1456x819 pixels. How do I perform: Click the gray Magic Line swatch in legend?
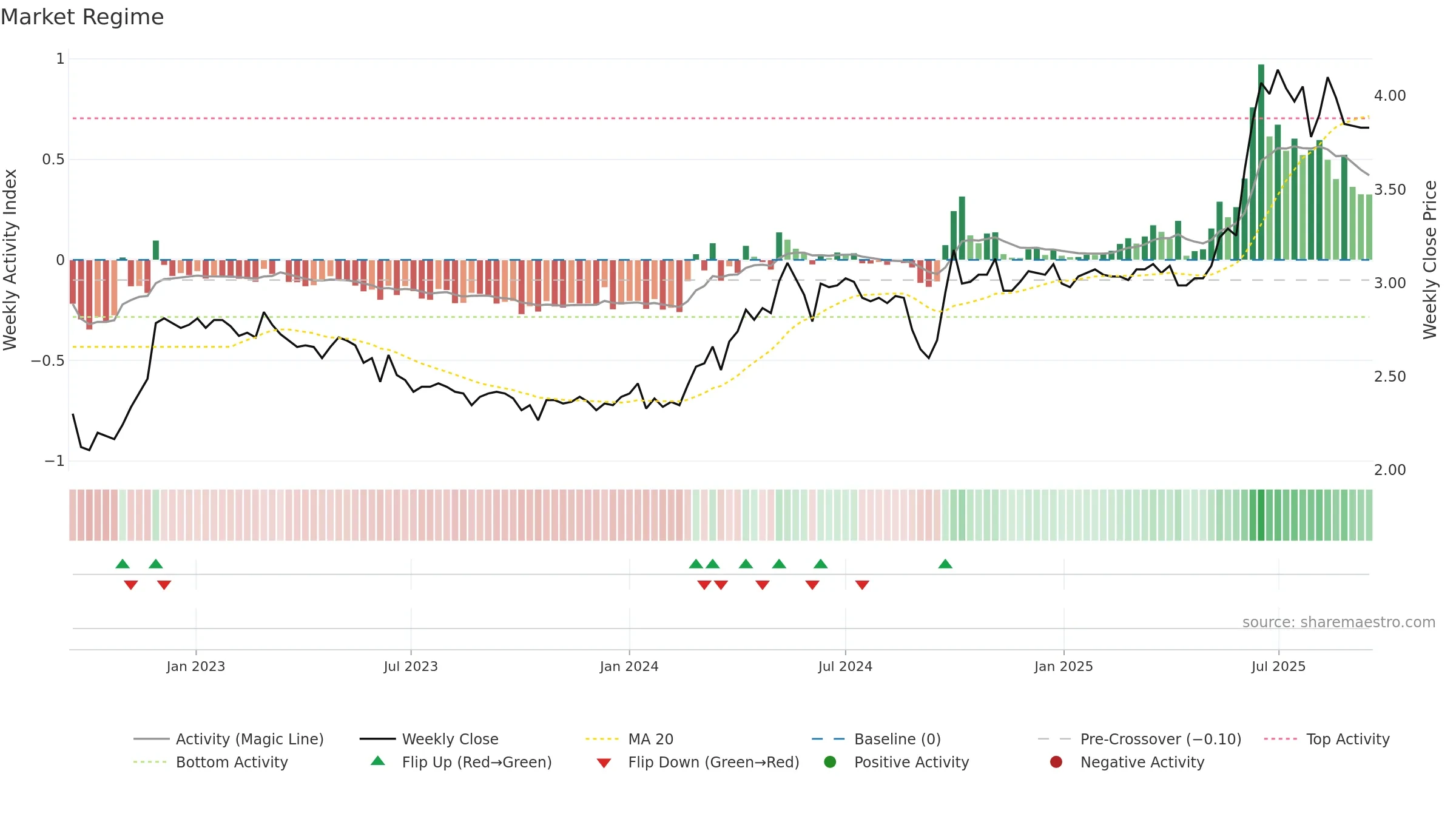pyautogui.click(x=151, y=739)
